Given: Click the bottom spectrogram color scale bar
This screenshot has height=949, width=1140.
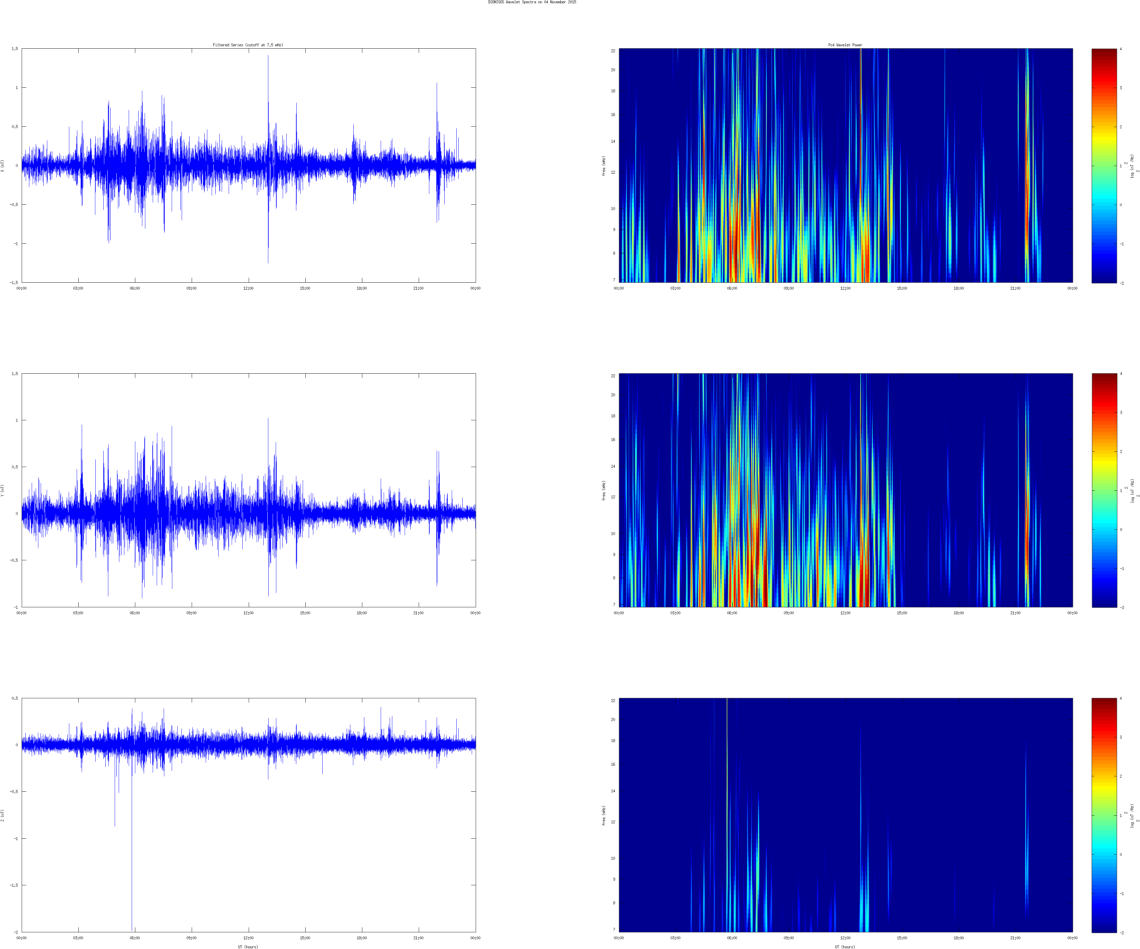Looking at the screenshot, I should tap(1104, 815).
